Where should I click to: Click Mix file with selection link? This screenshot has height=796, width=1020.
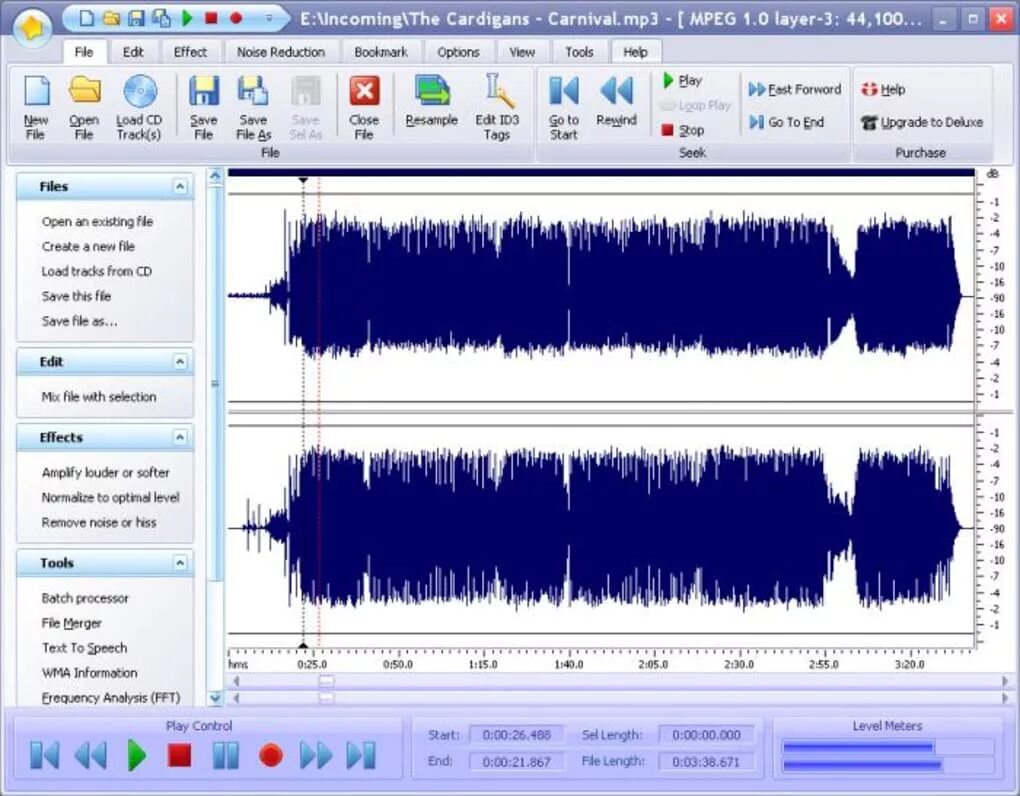[x=99, y=397]
